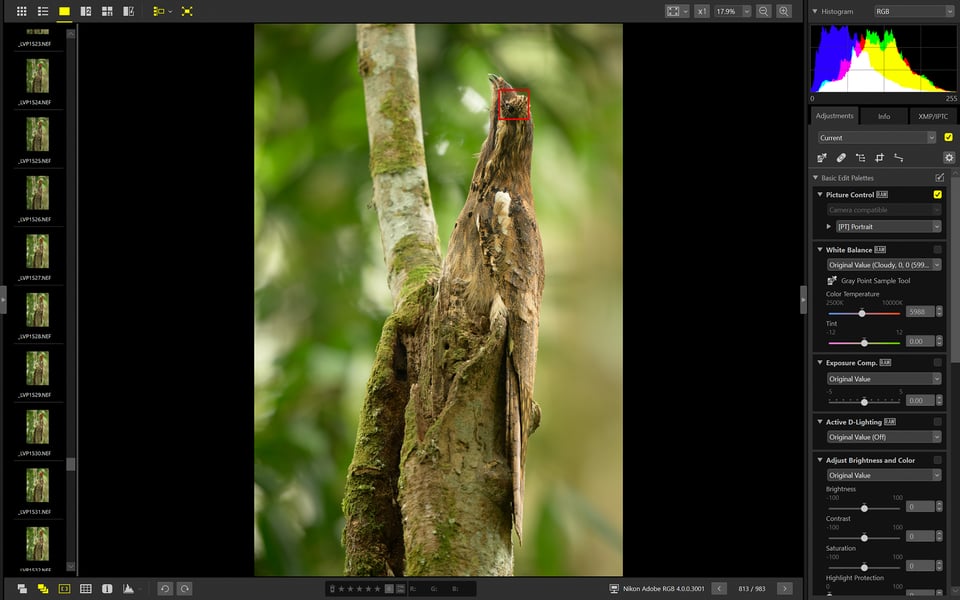Zoom in with the plus magnifier
This screenshot has width=960, height=600.
click(x=784, y=11)
